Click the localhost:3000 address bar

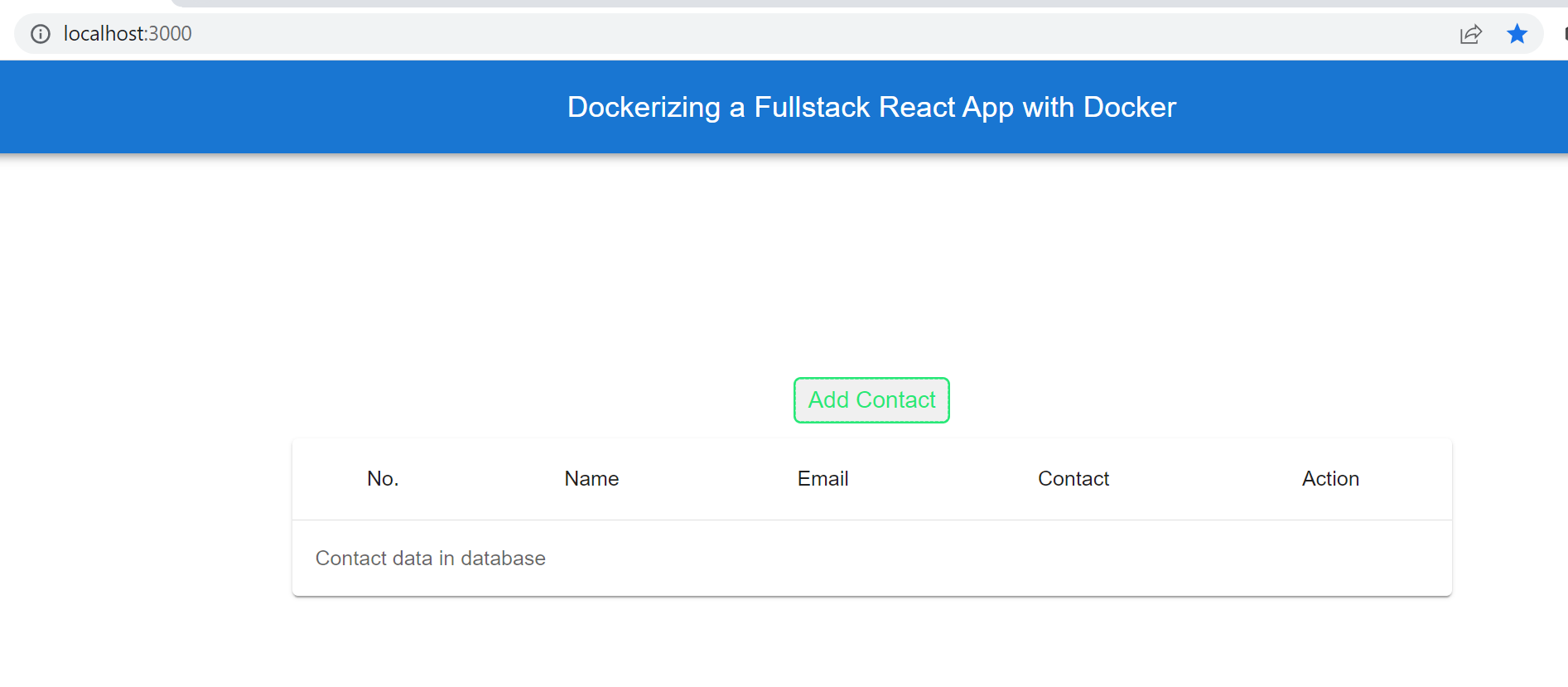(x=779, y=34)
